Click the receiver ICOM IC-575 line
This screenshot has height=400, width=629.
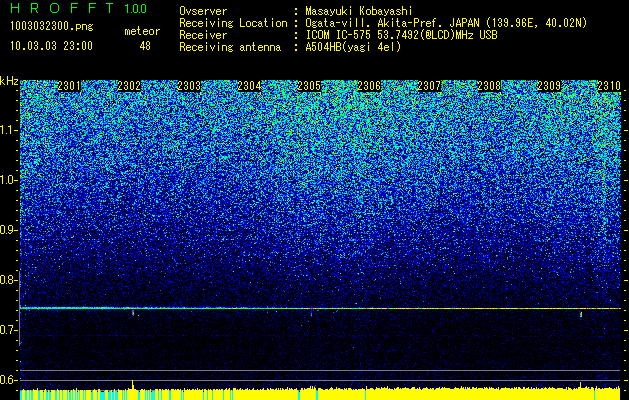click(401, 35)
